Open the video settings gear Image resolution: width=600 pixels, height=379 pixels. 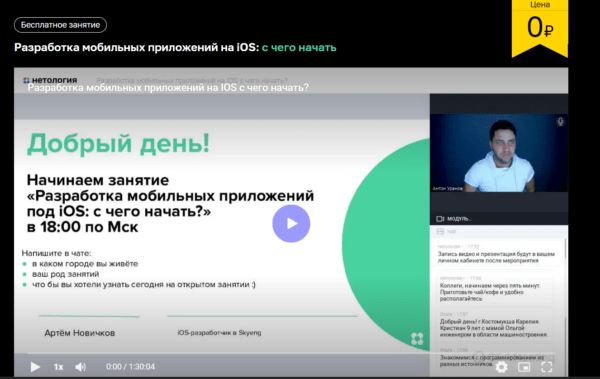(502, 367)
